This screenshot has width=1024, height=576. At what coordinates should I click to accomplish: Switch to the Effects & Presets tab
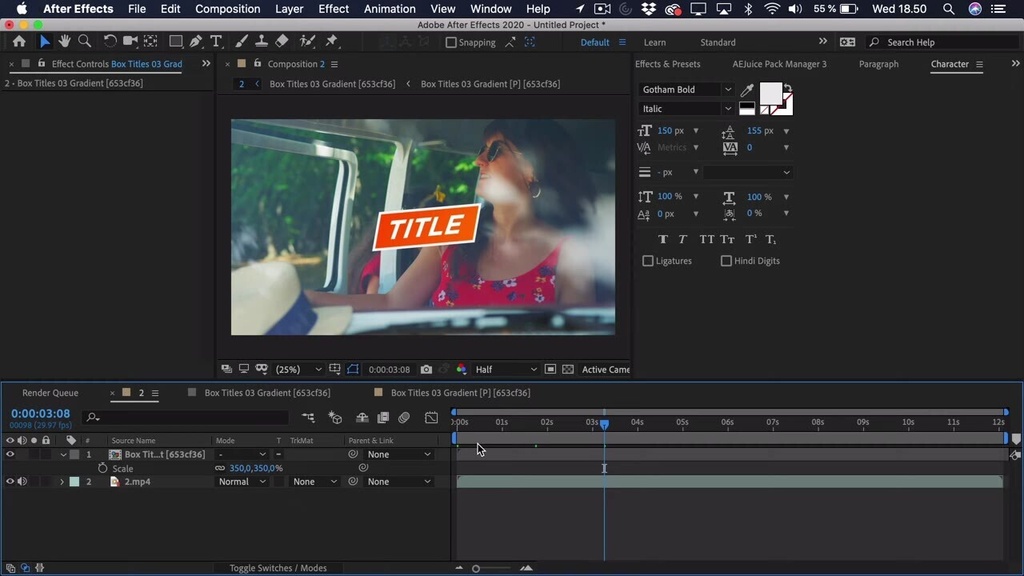click(667, 64)
